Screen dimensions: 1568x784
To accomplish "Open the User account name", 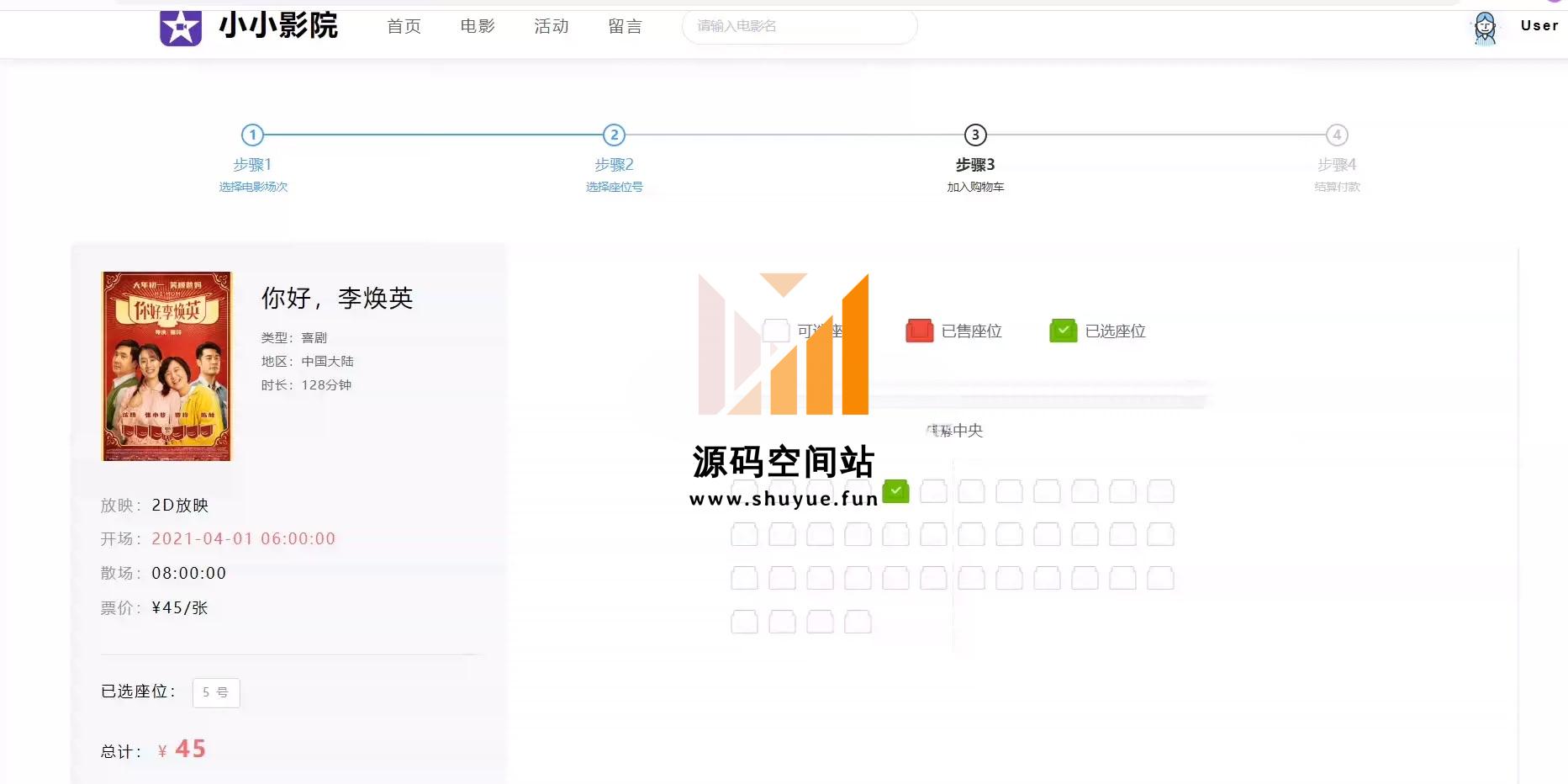I will pyautogui.click(x=1539, y=25).
